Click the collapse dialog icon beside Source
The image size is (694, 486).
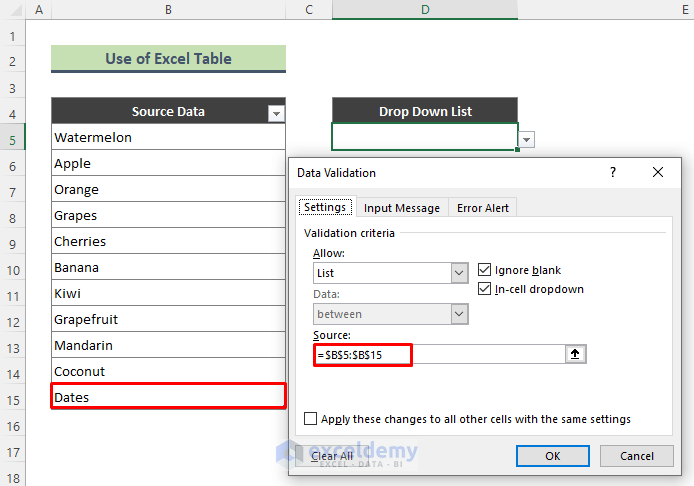tap(577, 354)
